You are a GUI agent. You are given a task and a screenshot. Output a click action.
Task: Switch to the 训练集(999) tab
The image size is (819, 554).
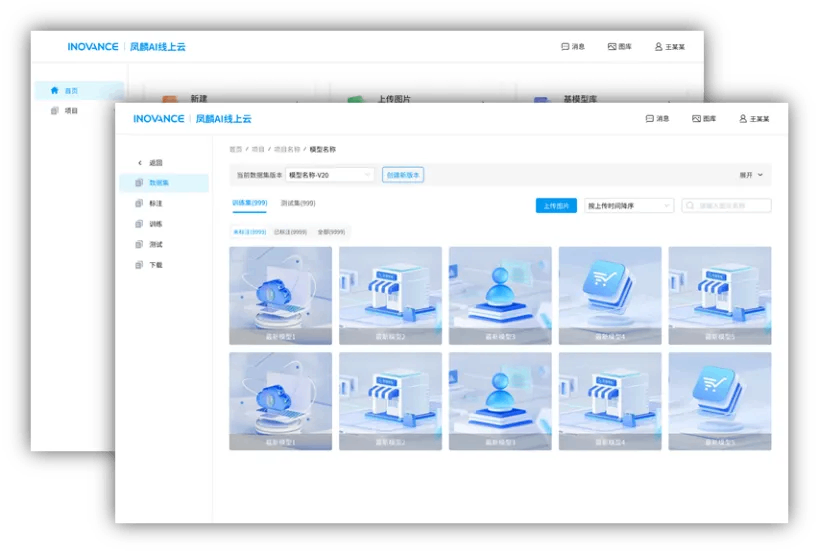click(x=249, y=203)
